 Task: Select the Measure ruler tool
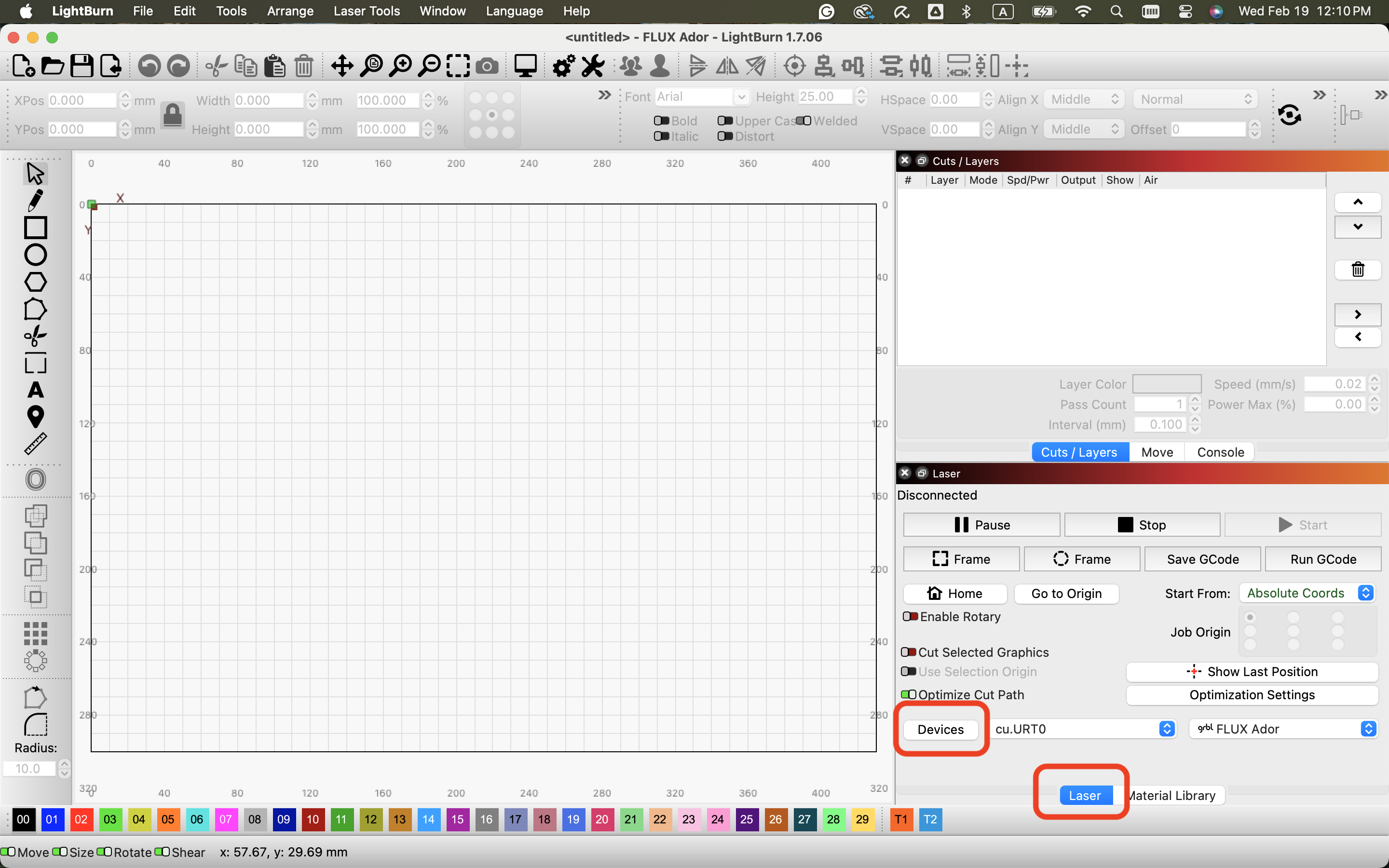(x=35, y=444)
